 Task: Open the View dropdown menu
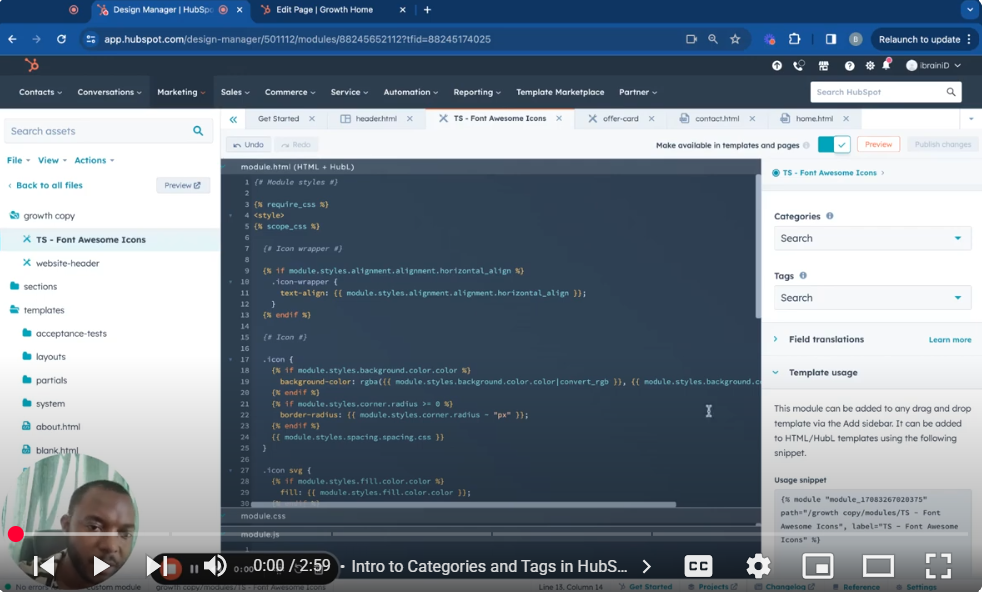[52, 160]
